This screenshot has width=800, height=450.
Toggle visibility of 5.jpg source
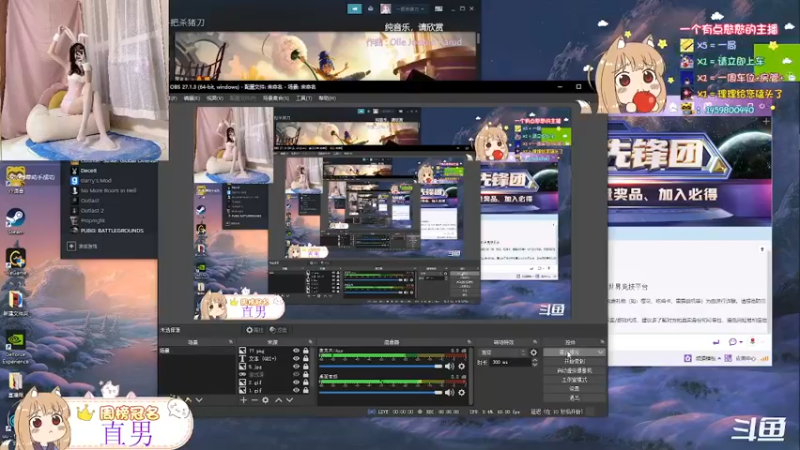click(x=296, y=366)
